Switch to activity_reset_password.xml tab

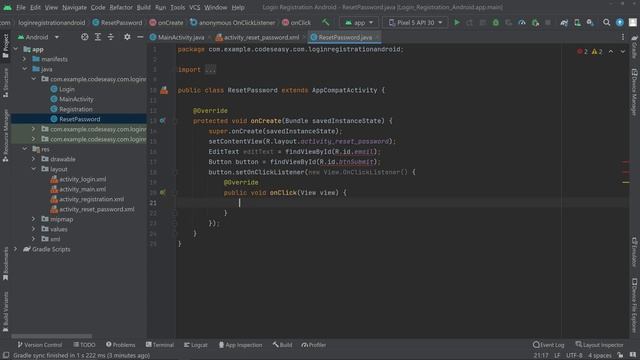pos(261,37)
